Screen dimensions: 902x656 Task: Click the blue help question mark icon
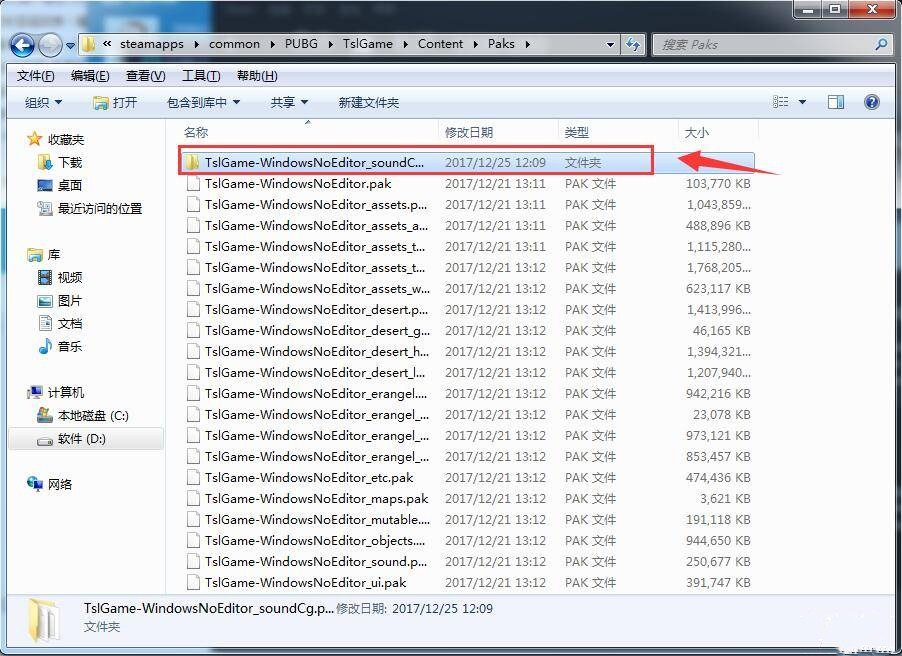click(x=872, y=102)
